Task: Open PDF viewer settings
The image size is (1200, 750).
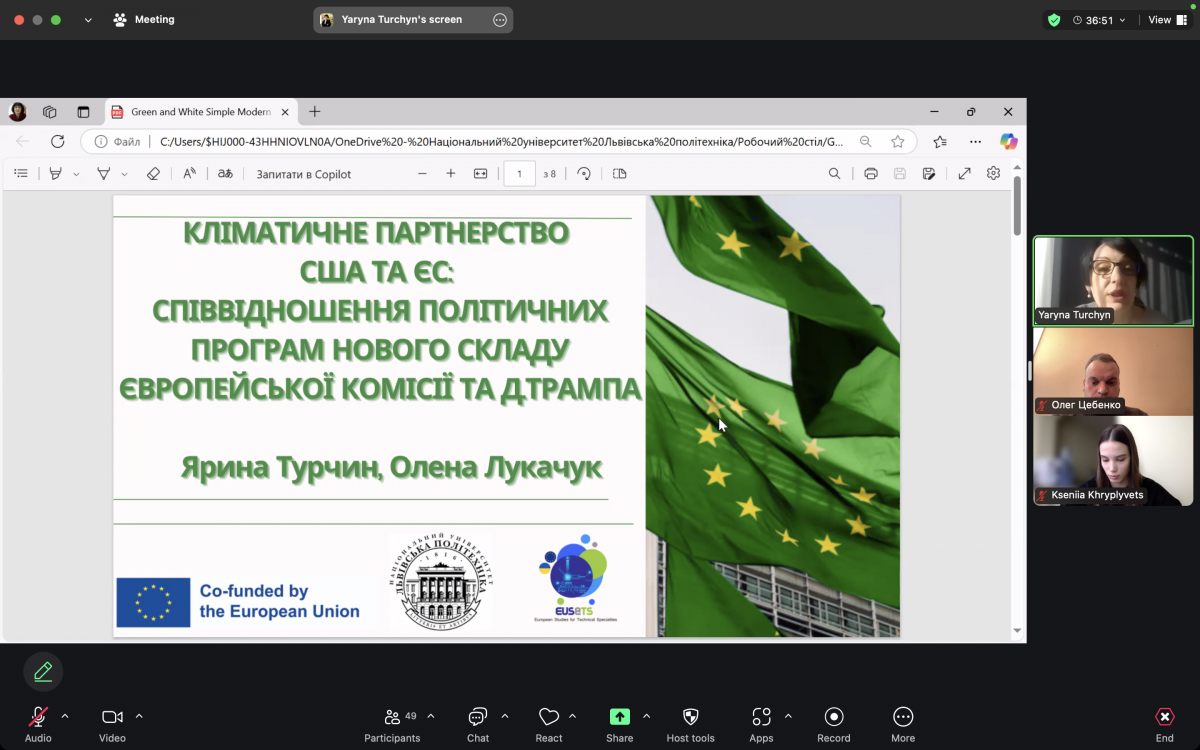Action: [x=993, y=173]
